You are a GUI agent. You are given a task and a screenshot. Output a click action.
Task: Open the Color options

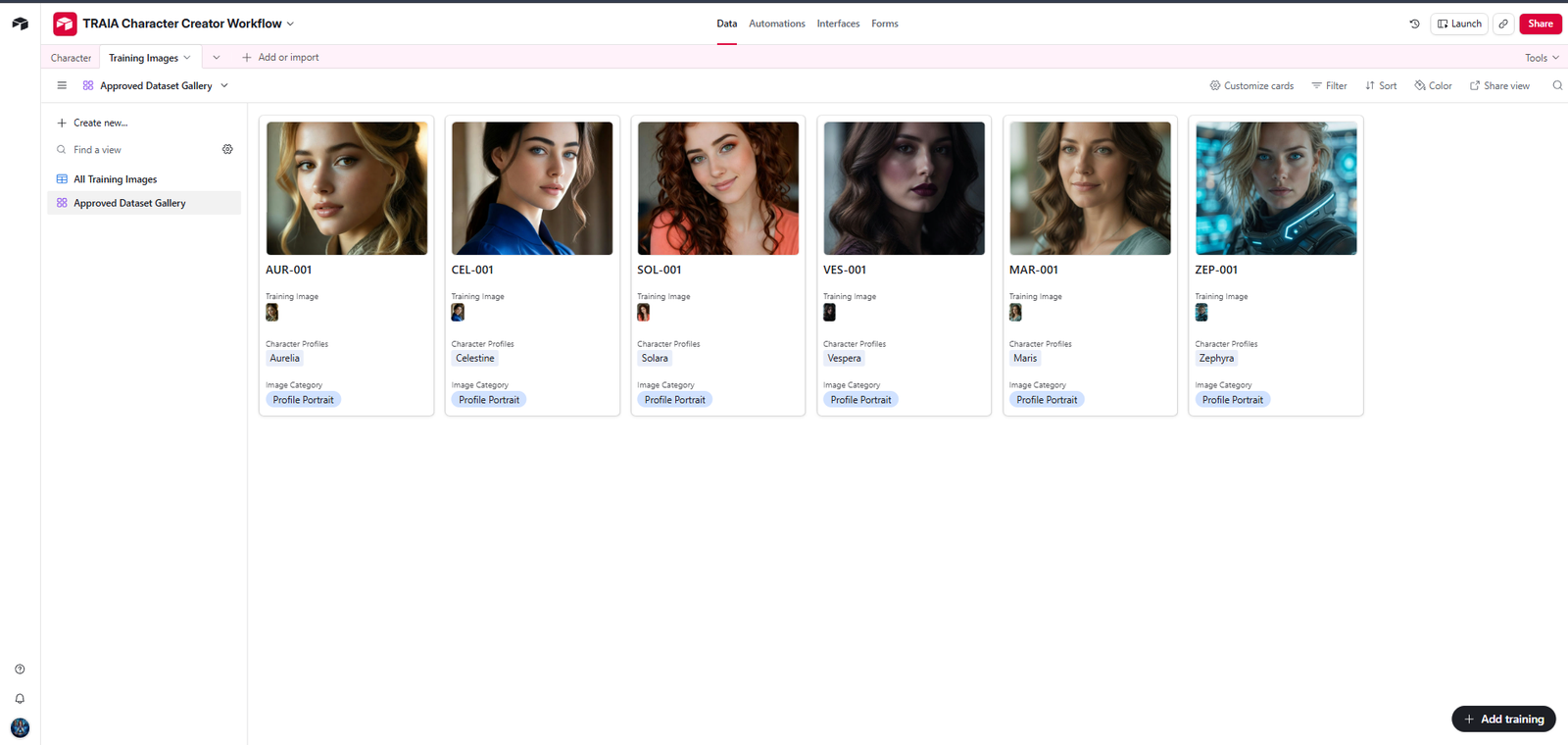(x=1433, y=85)
